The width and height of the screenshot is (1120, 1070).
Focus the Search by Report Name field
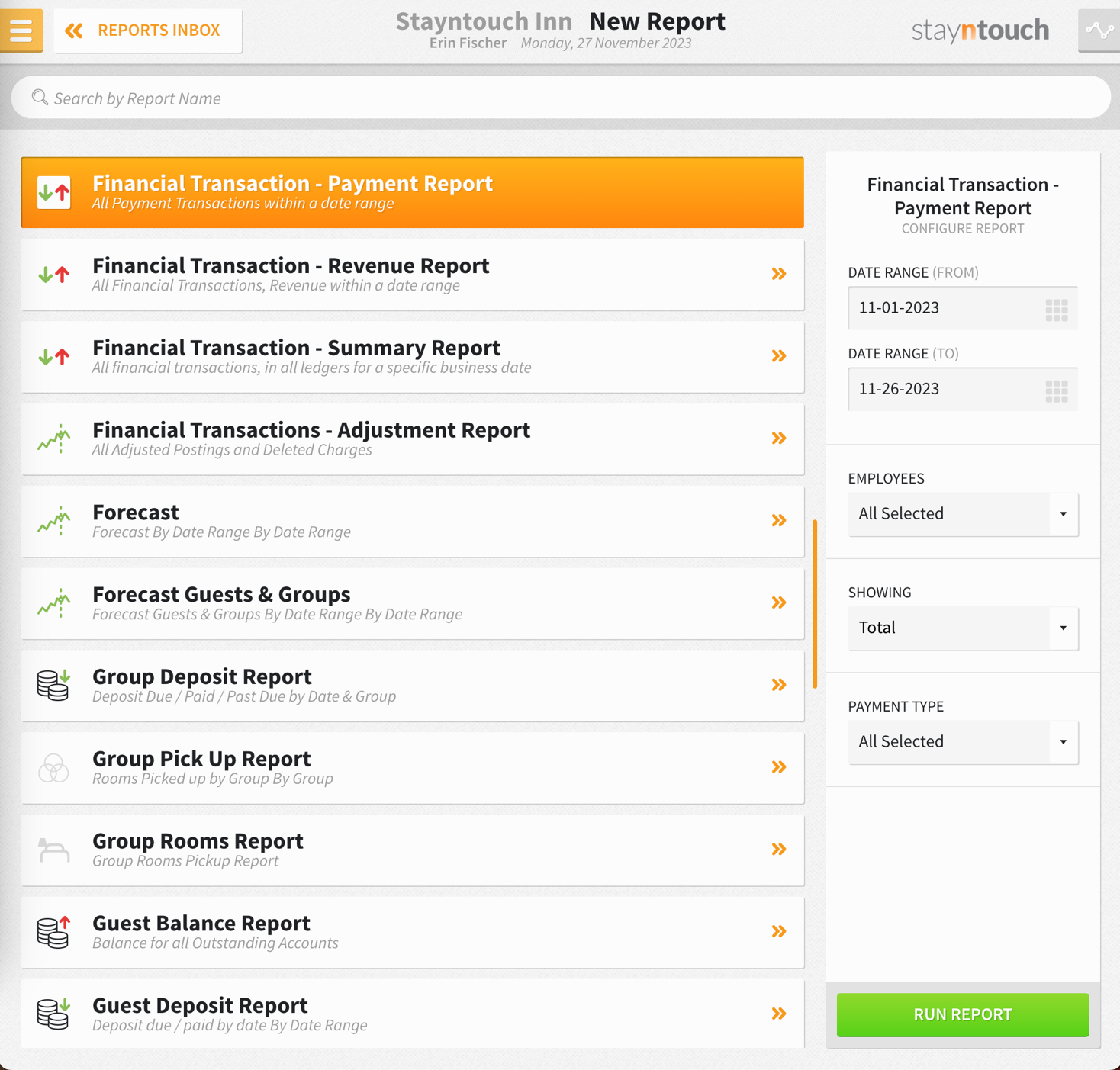point(561,98)
